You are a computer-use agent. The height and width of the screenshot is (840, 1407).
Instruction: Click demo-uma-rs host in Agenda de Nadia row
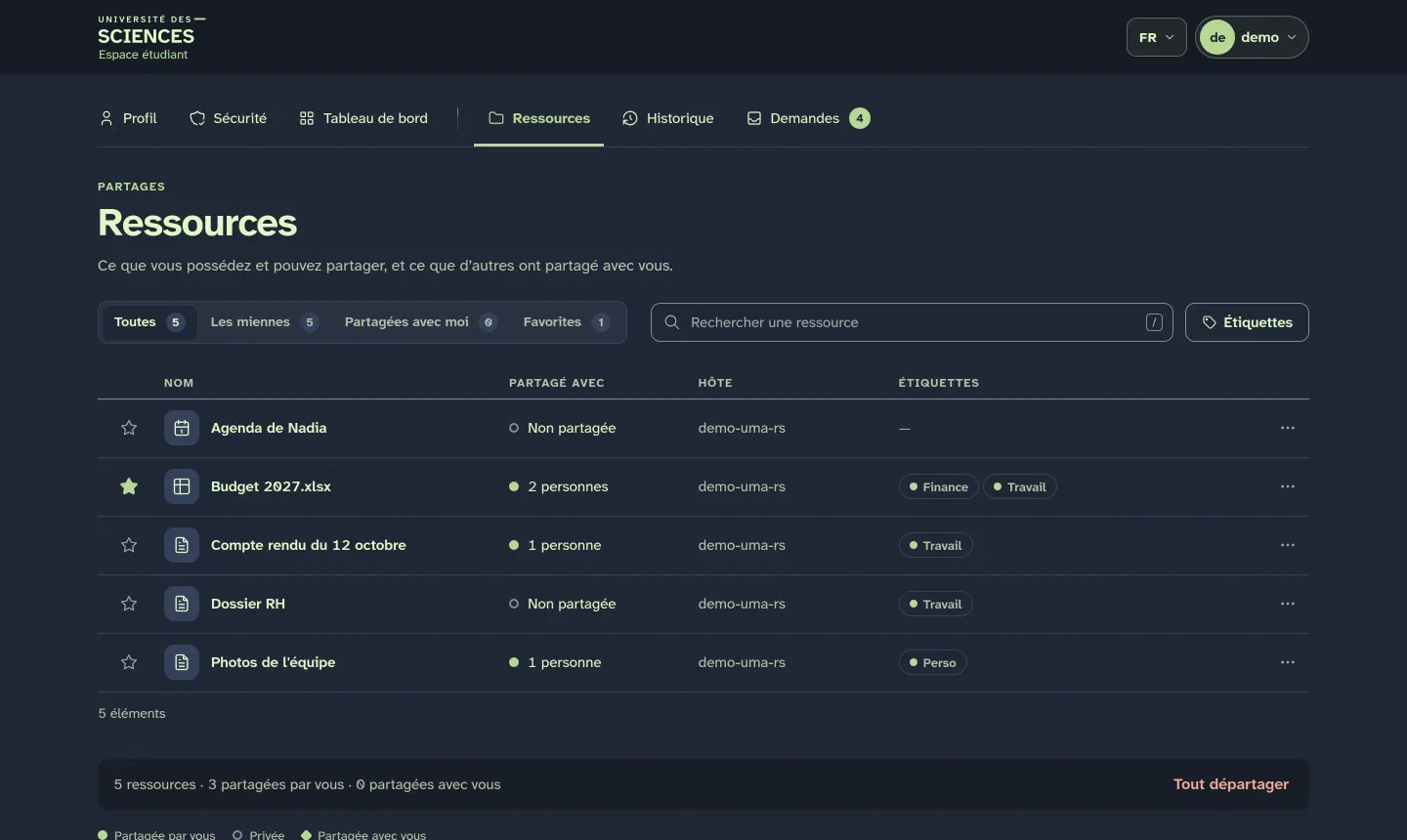tap(742, 428)
